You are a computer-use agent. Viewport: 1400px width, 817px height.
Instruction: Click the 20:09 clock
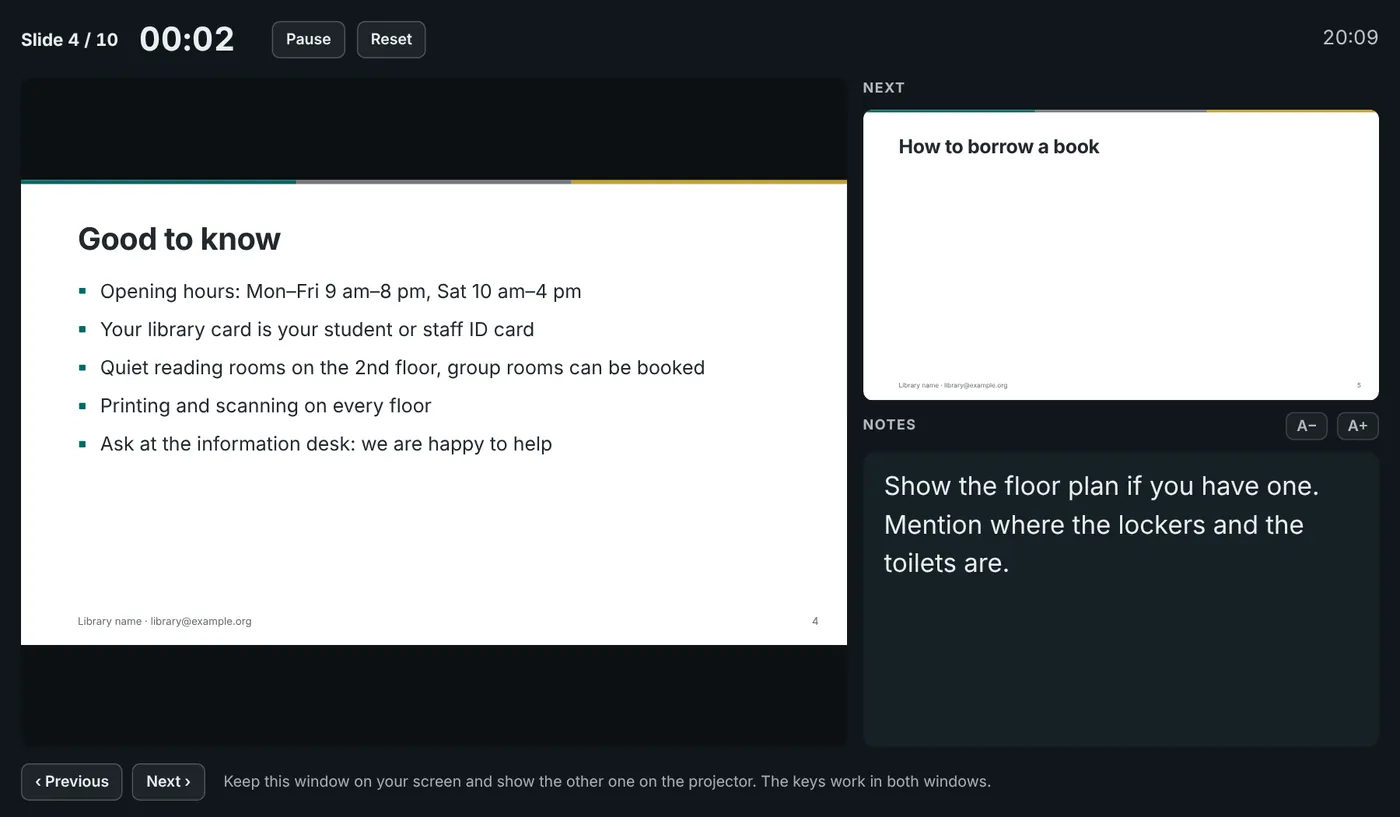click(1350, 38)
